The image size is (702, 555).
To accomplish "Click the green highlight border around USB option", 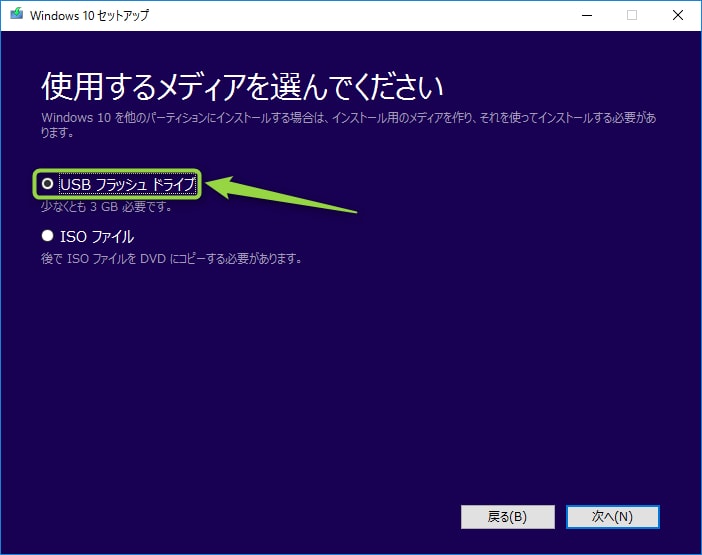I will click(x=120, y=170).
